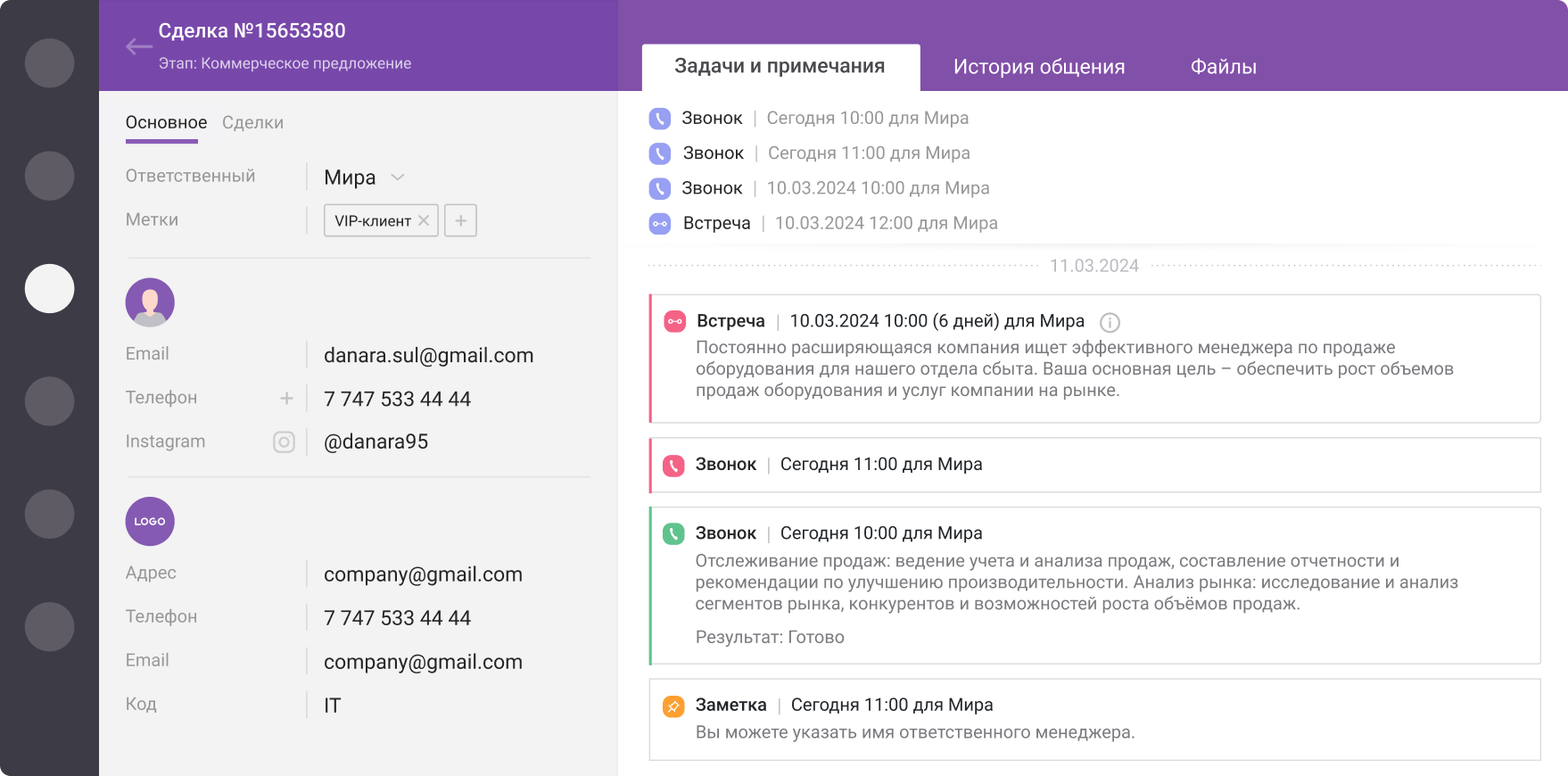
Task: Remove the VIP-клиент tag
Action: coord(424,220)
